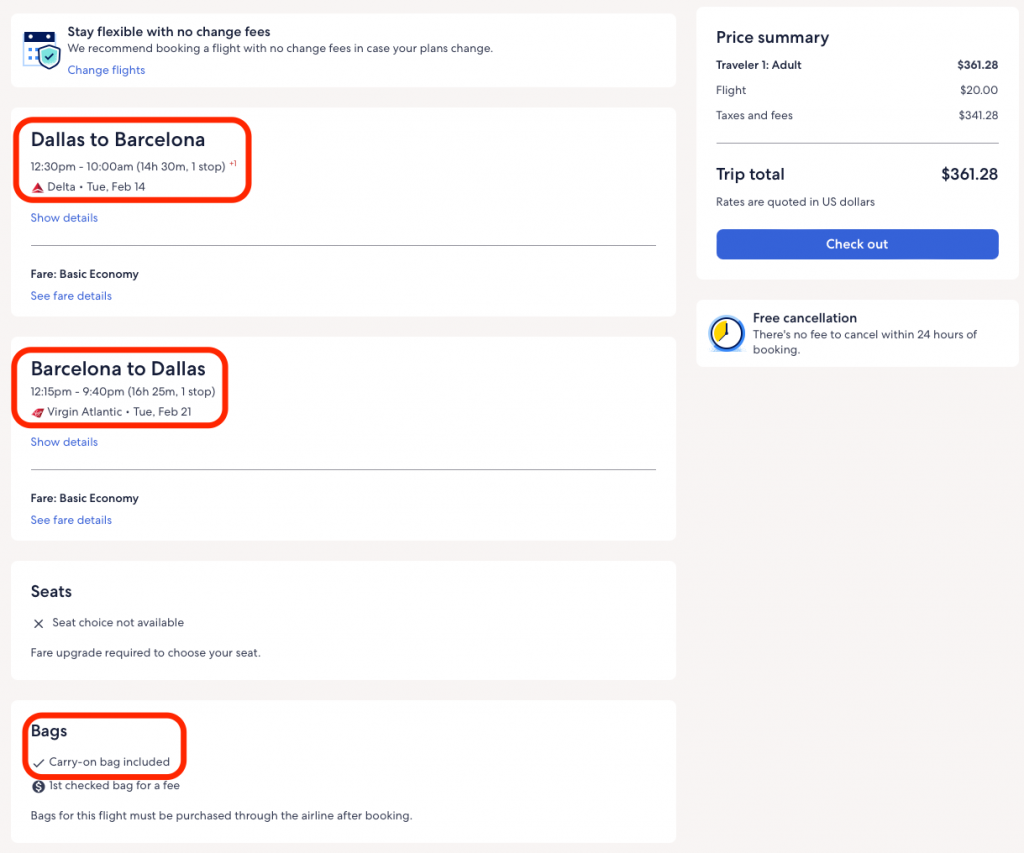Viewport: 1024px width, 853px height.
Task: Click the X icon beside seat choice
Action: click(x=38, y=623)
